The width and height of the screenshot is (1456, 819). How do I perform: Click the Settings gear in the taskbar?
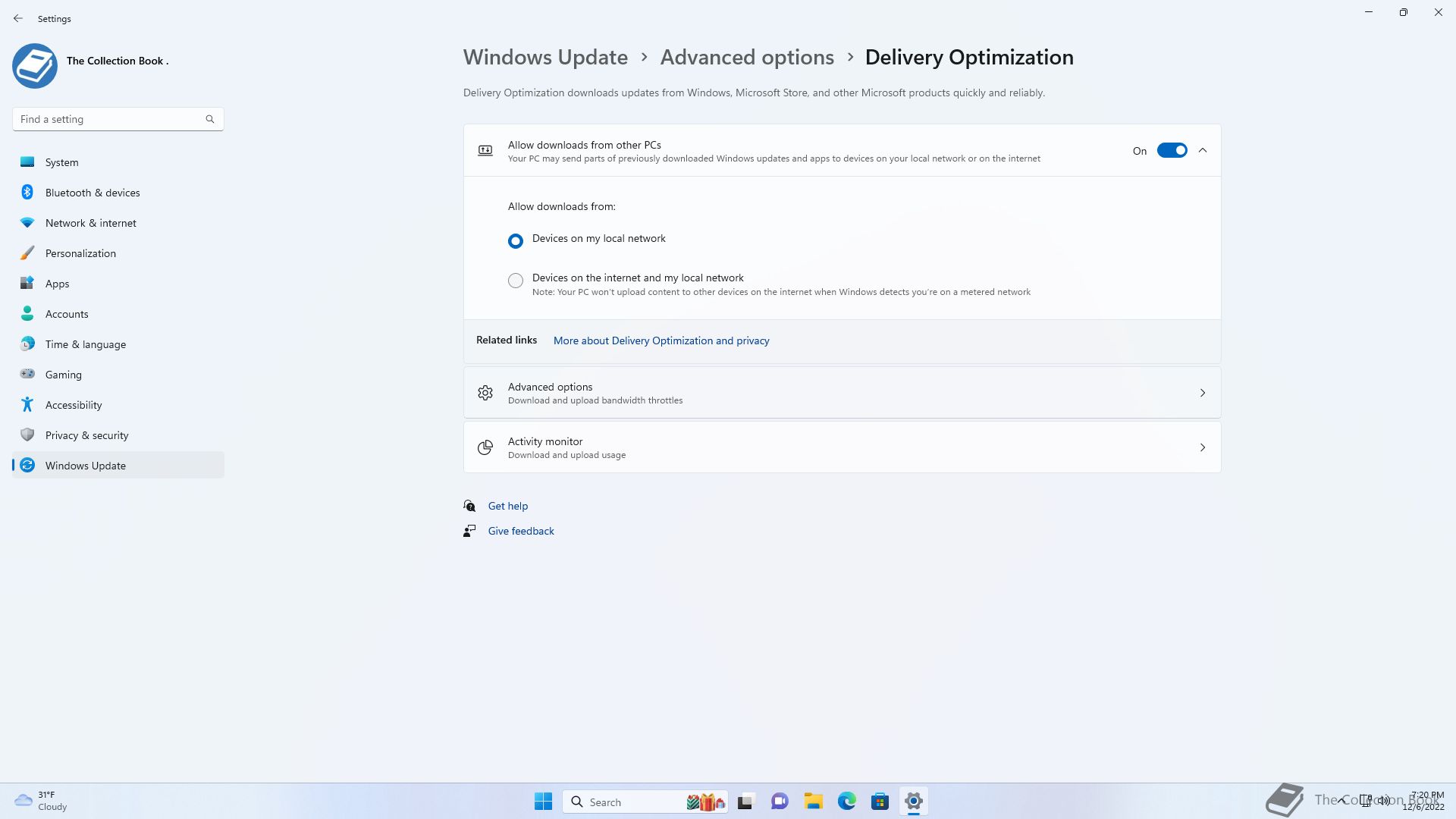(914, 802)
